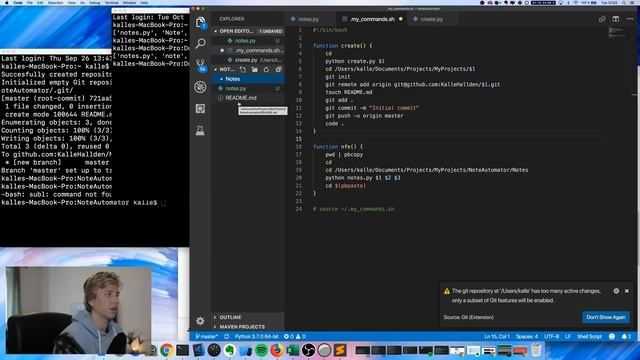The width and height of the screenshot is (640, 360).
Task: Open Firefox from the Dock
Action: (277, 350)
